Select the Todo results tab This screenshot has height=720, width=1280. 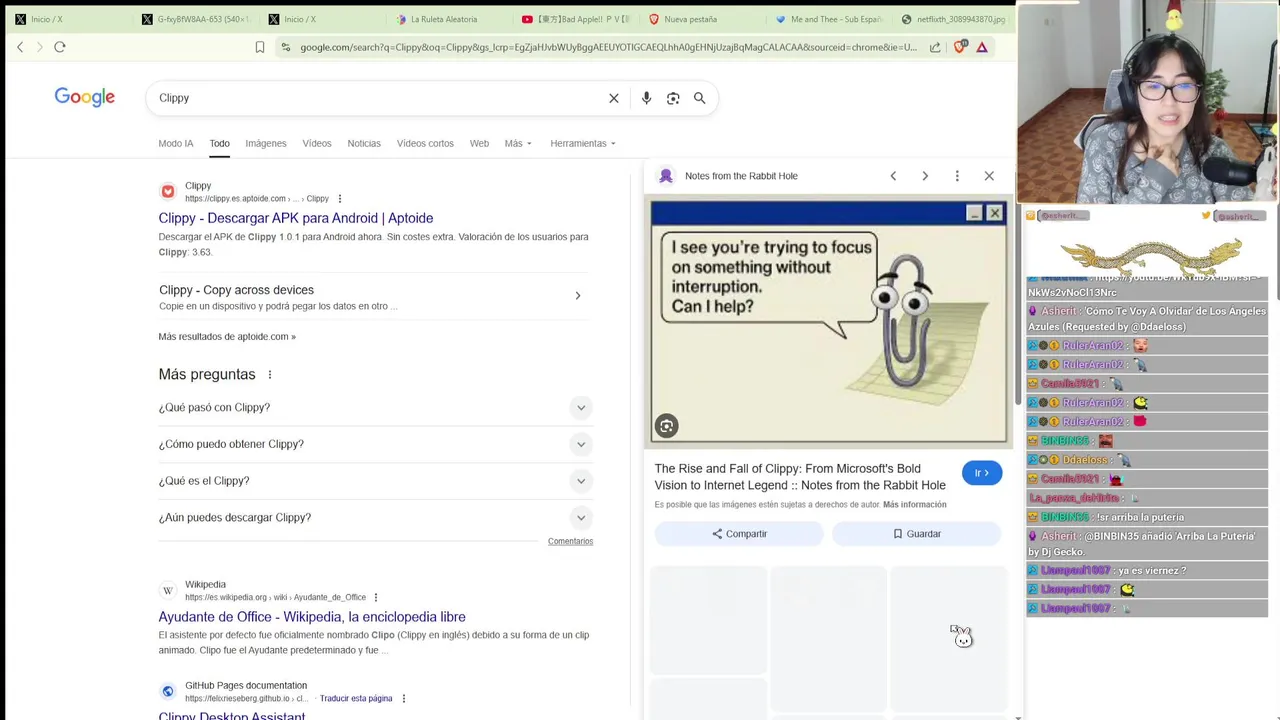click(219, 143)
